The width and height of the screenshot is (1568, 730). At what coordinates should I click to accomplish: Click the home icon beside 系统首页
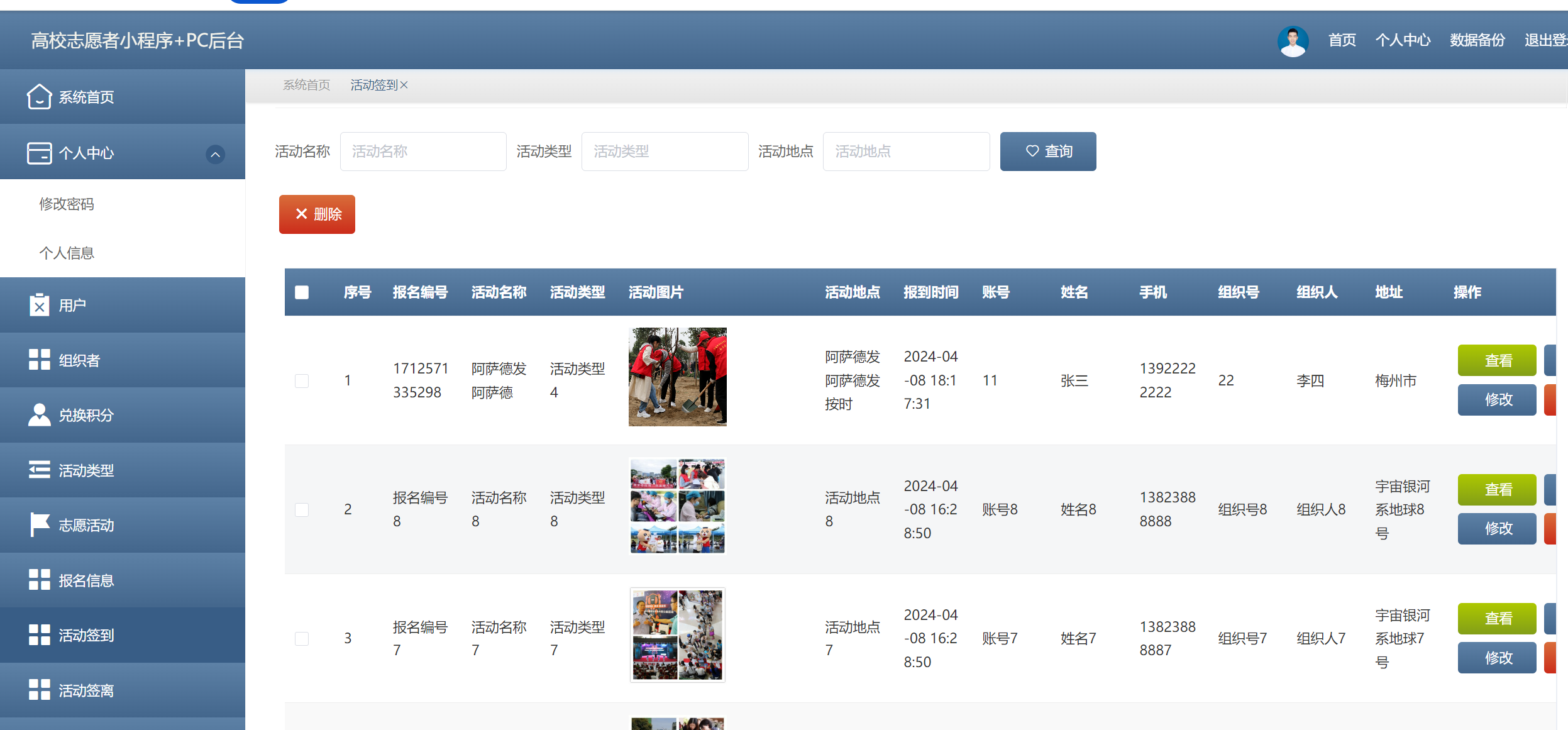(39, 97)
